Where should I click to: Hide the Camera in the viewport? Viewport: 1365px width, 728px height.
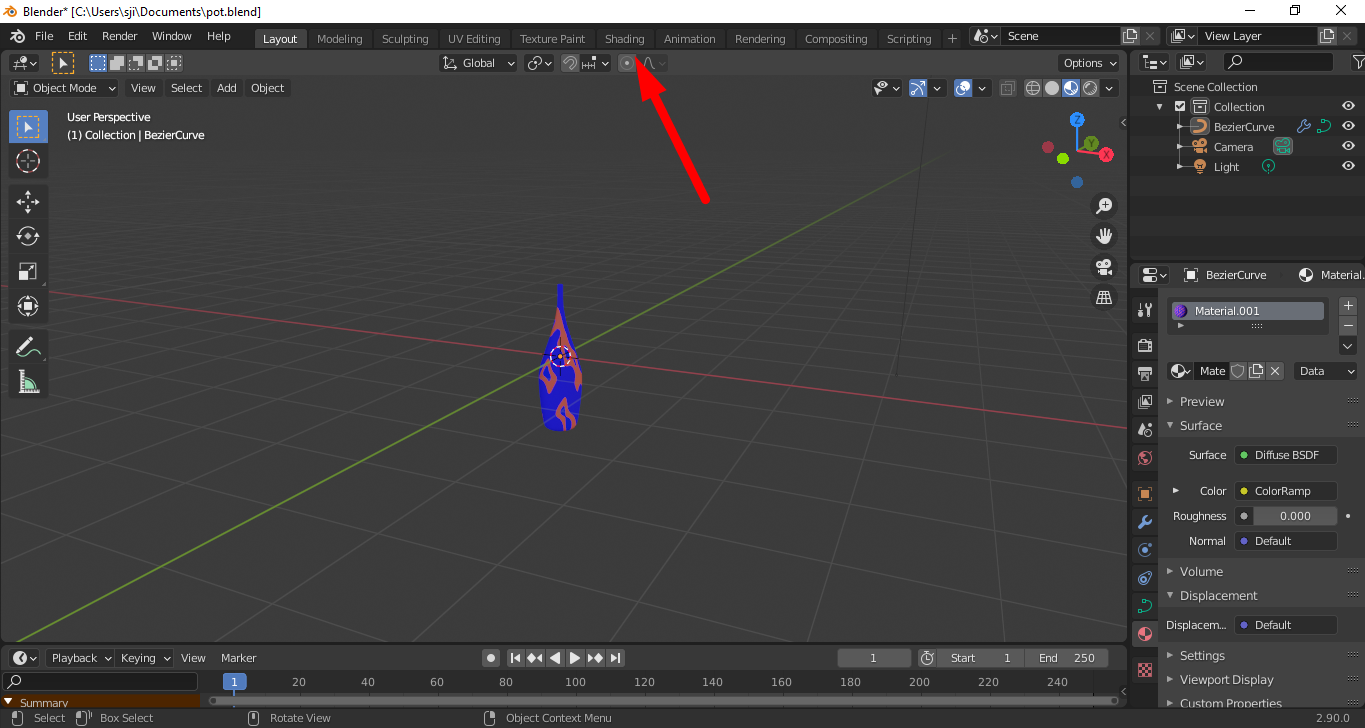pyautogui.click(x=1347, y=146)
